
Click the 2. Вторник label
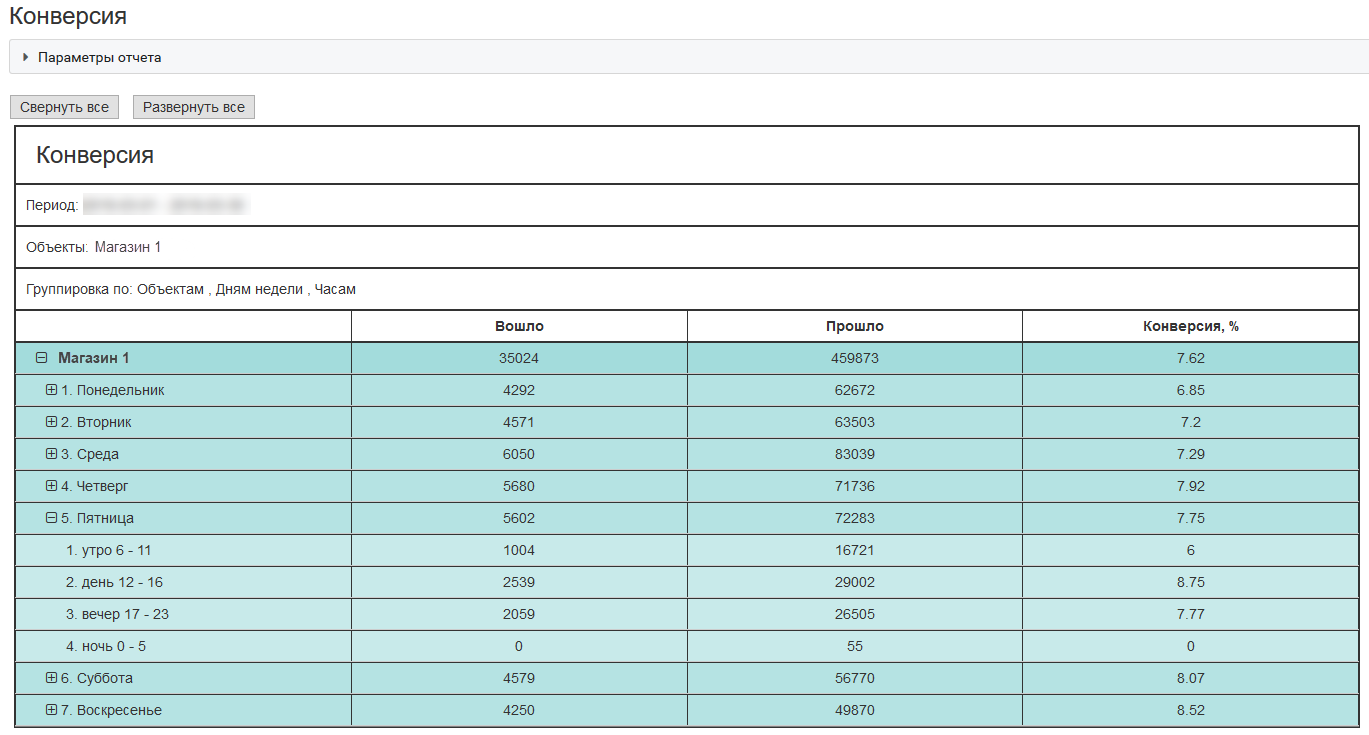[x=96, y=422]
